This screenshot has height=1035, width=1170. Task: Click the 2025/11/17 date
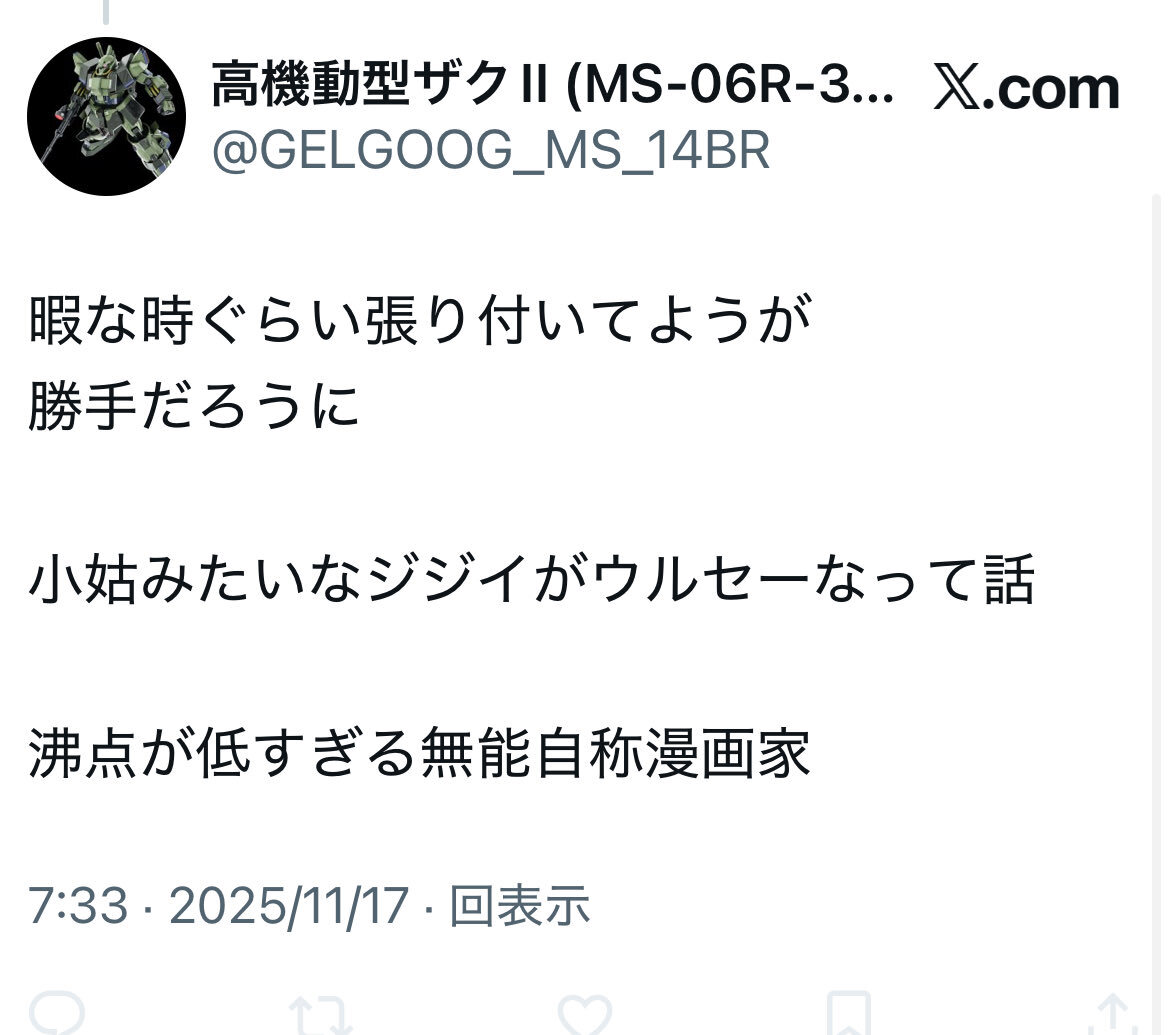289,906
